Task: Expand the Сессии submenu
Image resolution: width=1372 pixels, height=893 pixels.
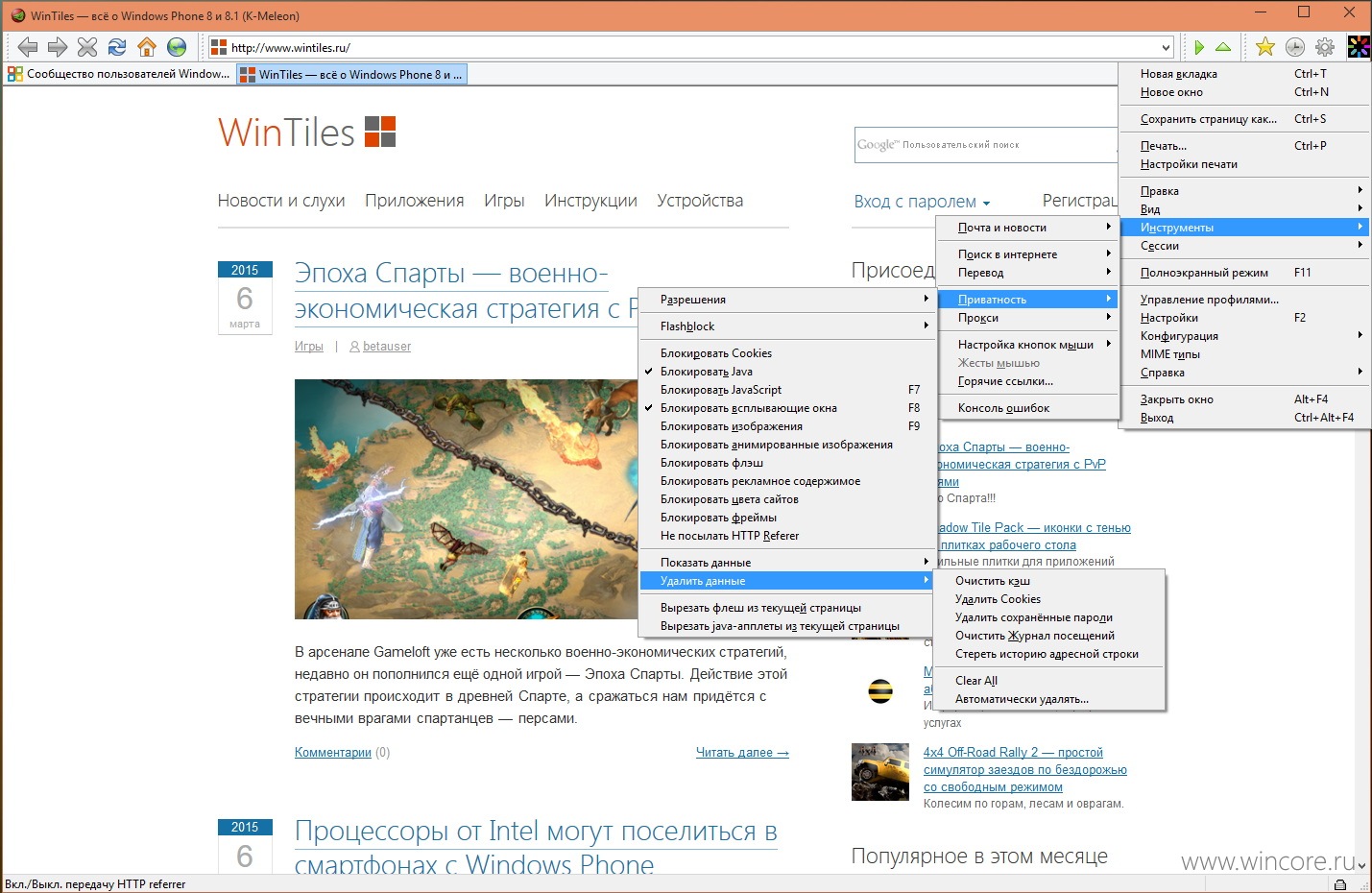Action: click(1245, 246)
